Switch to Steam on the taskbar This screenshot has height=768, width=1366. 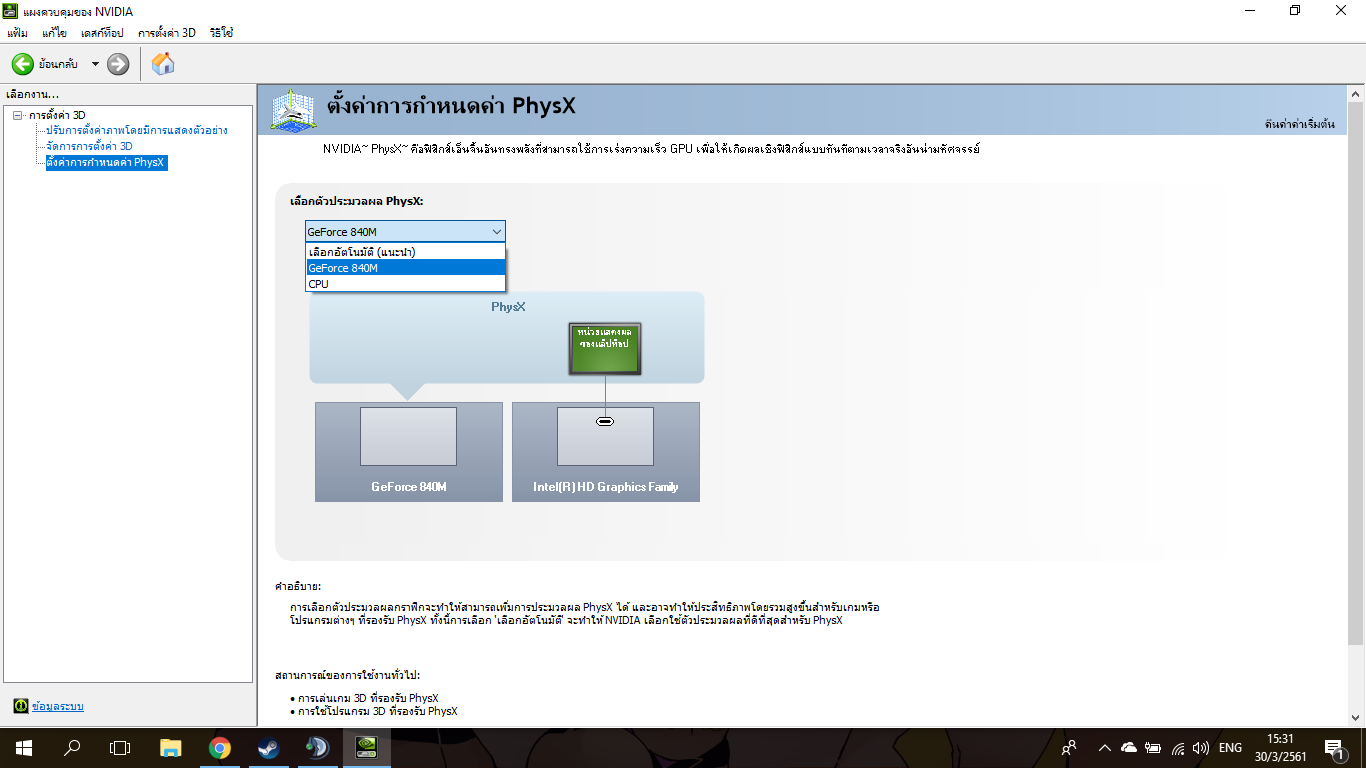[268, 747]
